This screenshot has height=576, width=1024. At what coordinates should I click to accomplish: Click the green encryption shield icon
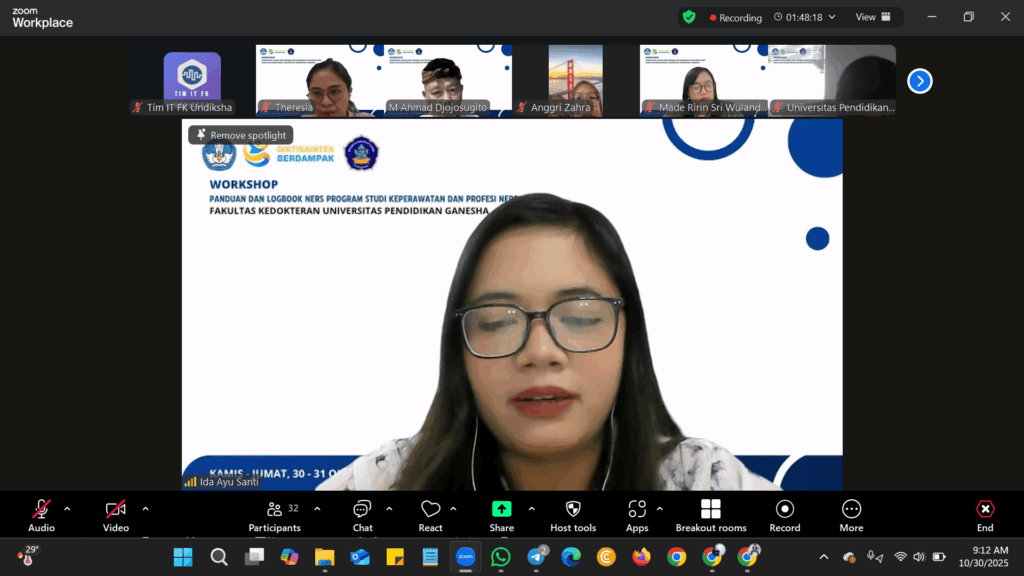tap(689, 17)
